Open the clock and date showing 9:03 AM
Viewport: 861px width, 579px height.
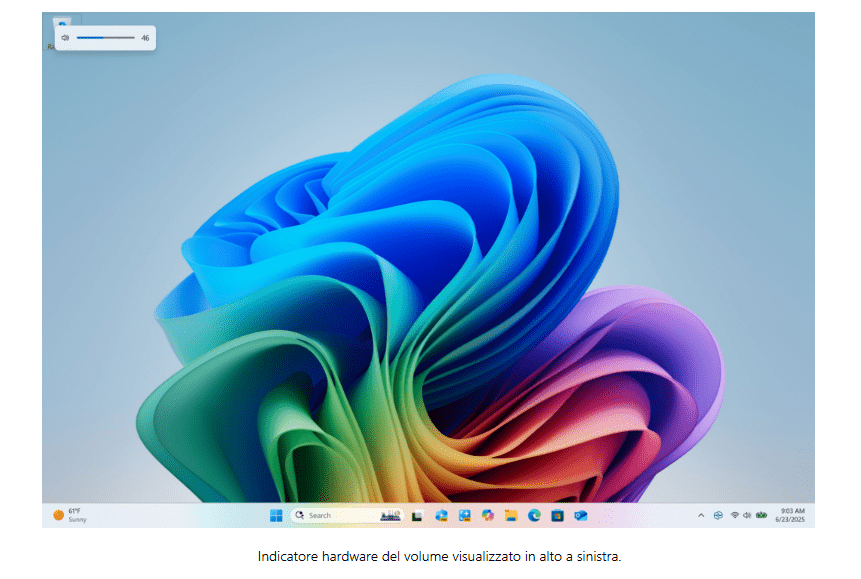(x=791, y=515)
